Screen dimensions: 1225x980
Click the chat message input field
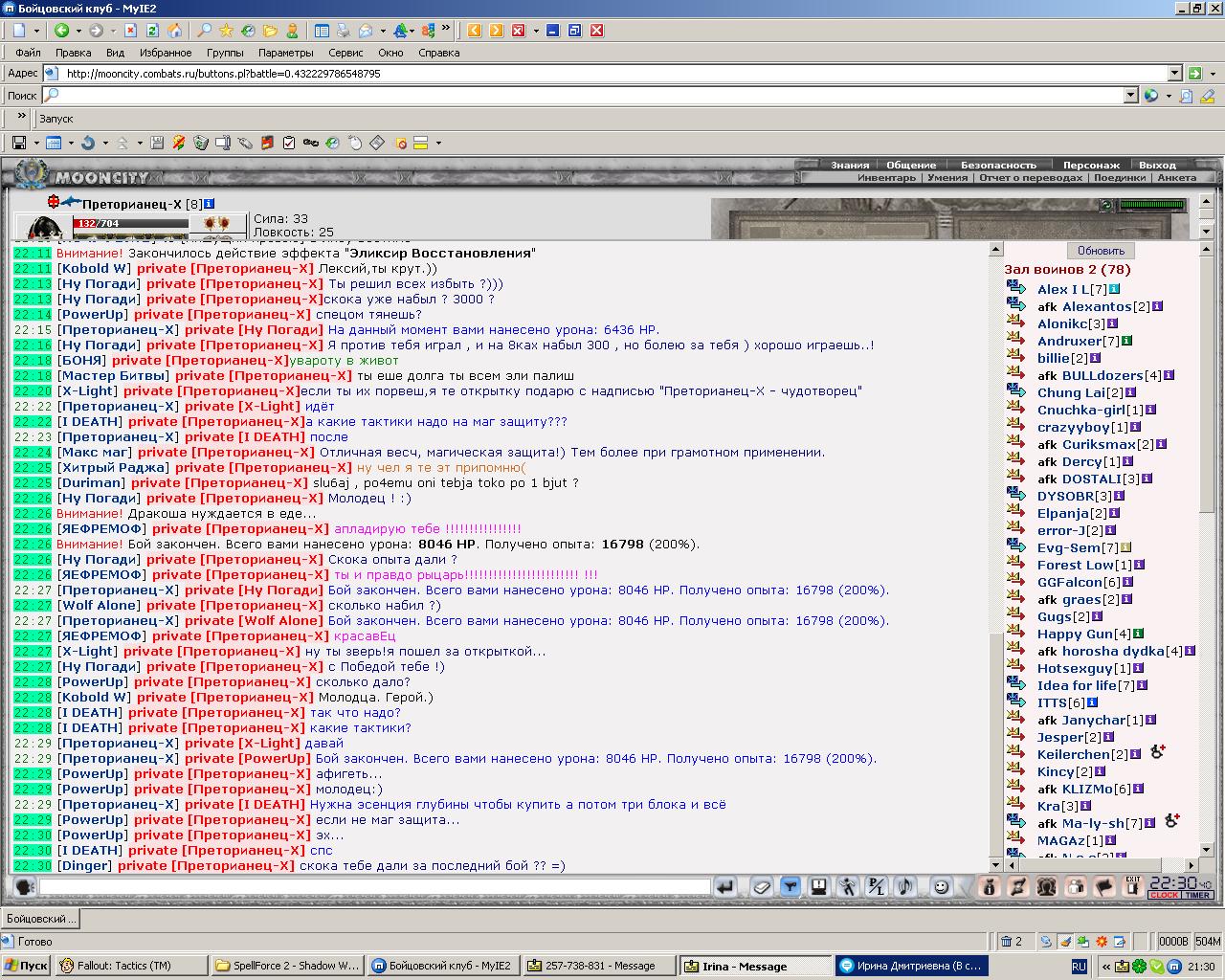click(x=374, y=887)
